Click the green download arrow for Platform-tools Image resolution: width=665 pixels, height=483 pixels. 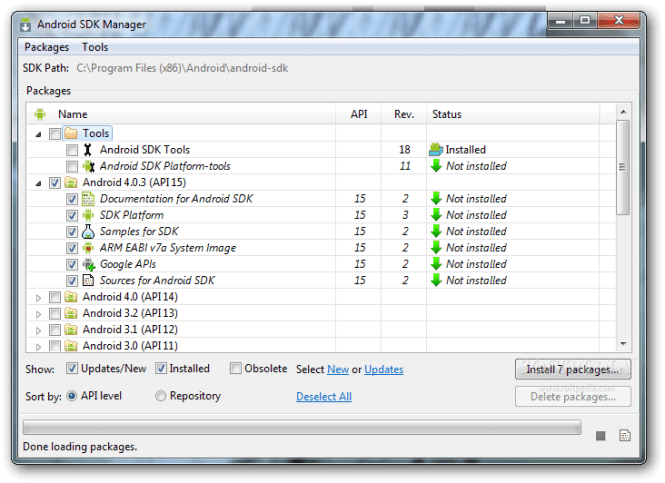point(436,166)
